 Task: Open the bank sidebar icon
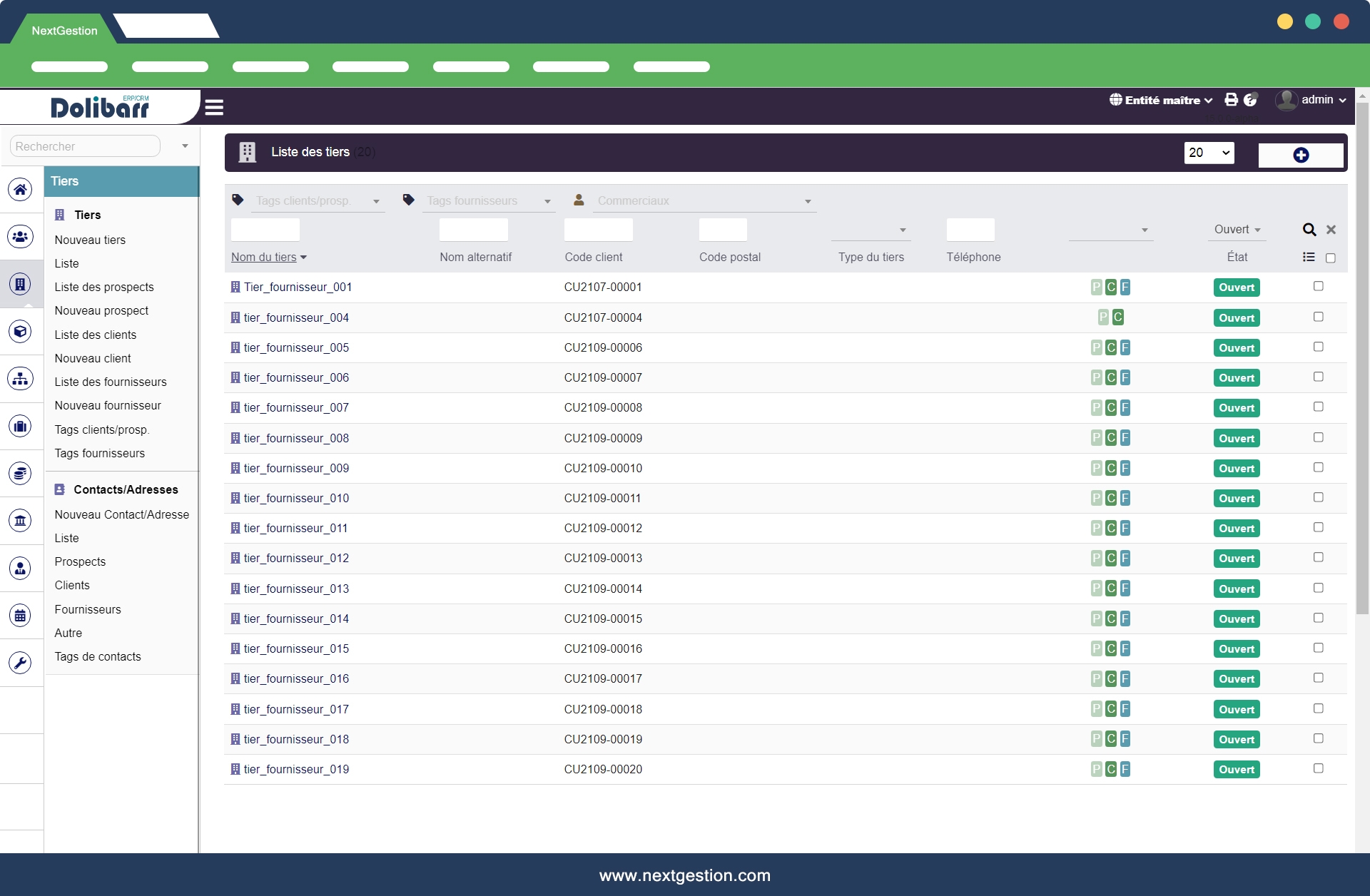tap(20, 520)
